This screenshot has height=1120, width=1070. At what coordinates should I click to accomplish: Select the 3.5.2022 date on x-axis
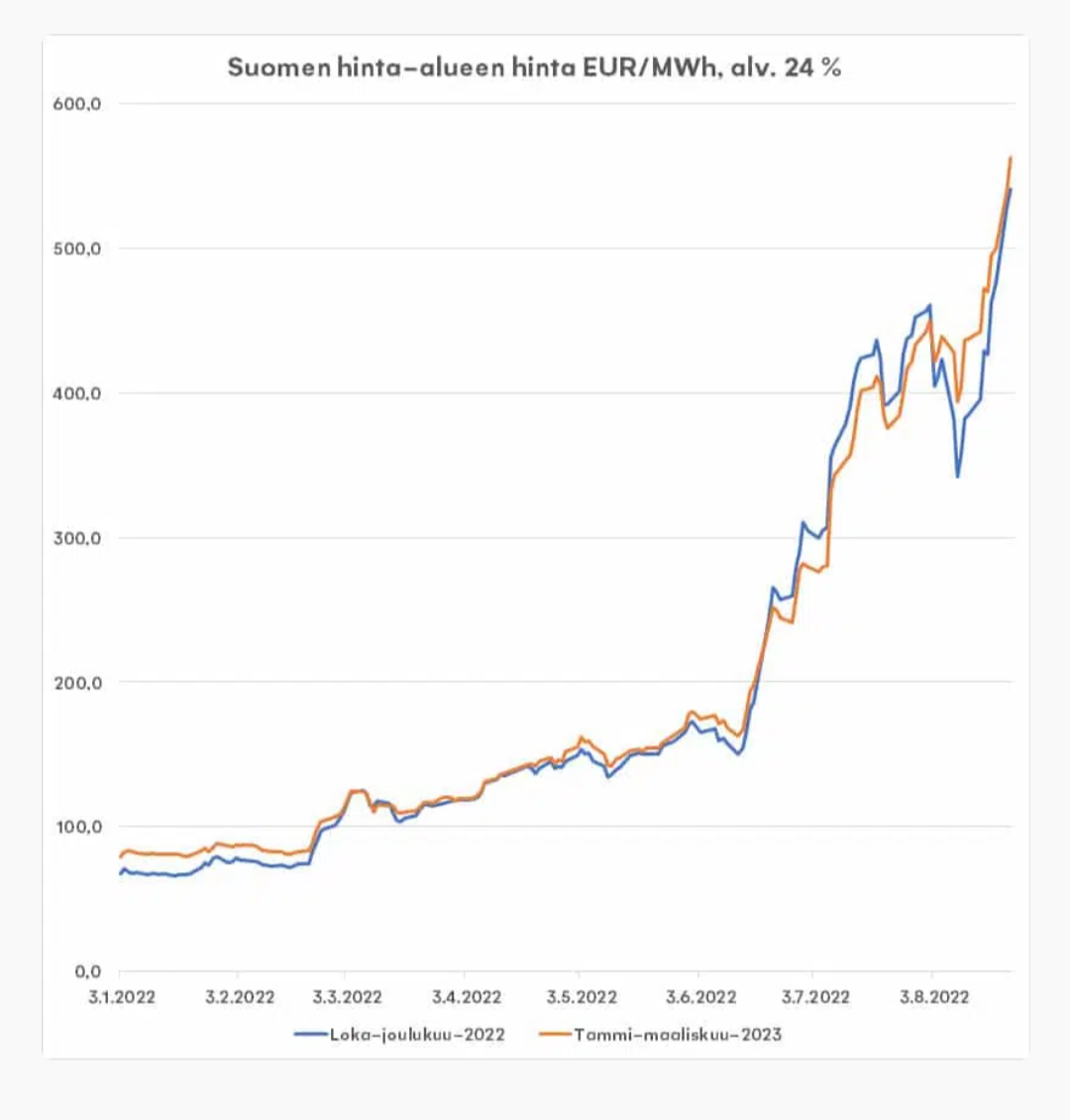(581, 997)
